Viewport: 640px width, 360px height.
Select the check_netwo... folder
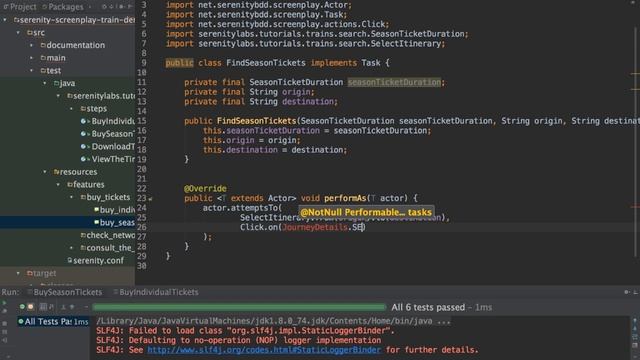tap(108, 235)
